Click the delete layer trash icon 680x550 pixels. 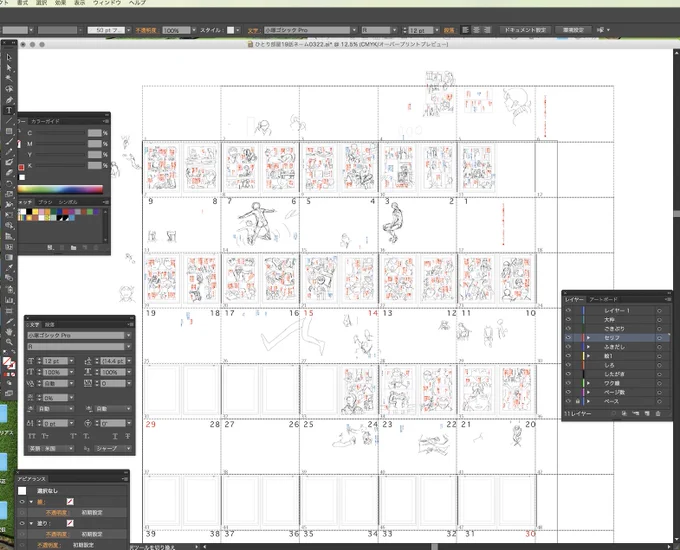(658, 414)
